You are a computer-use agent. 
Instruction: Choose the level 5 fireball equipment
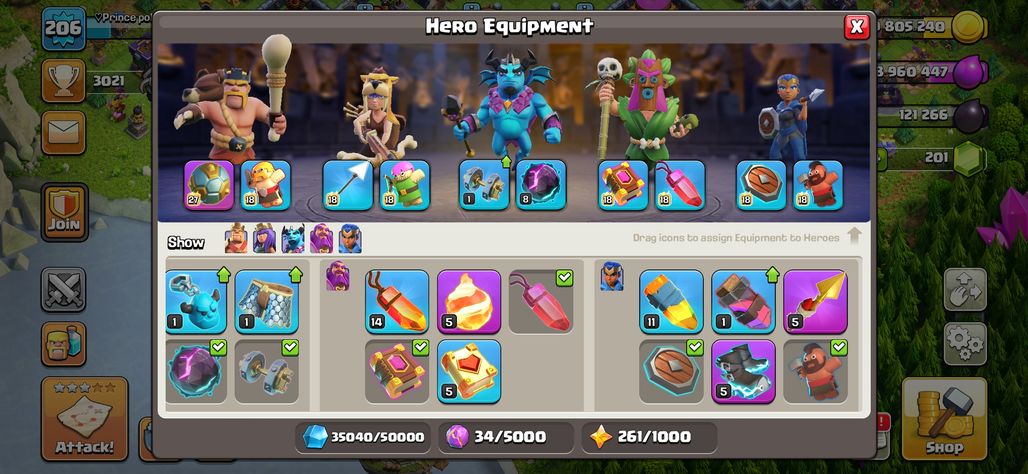point(469,302)
